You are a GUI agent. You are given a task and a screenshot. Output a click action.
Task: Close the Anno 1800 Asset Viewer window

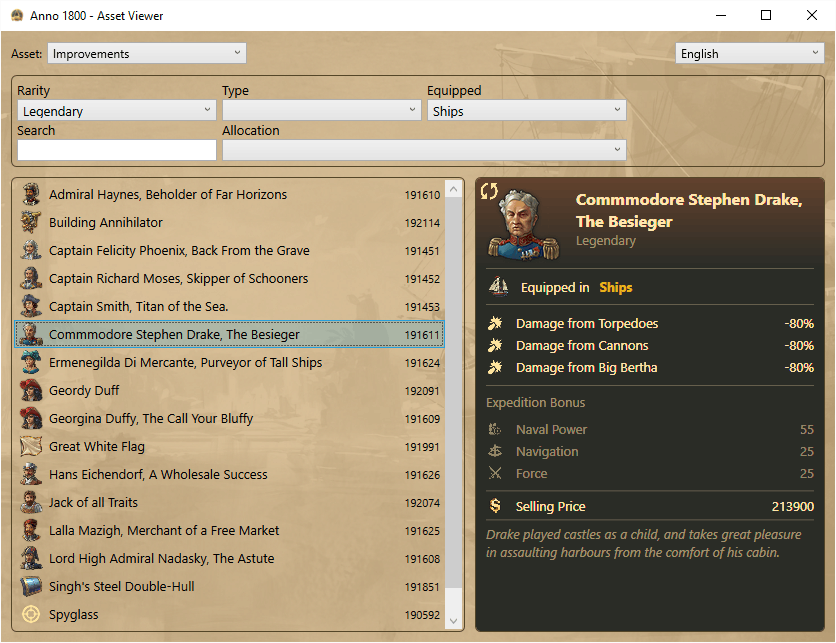point(811,15)
